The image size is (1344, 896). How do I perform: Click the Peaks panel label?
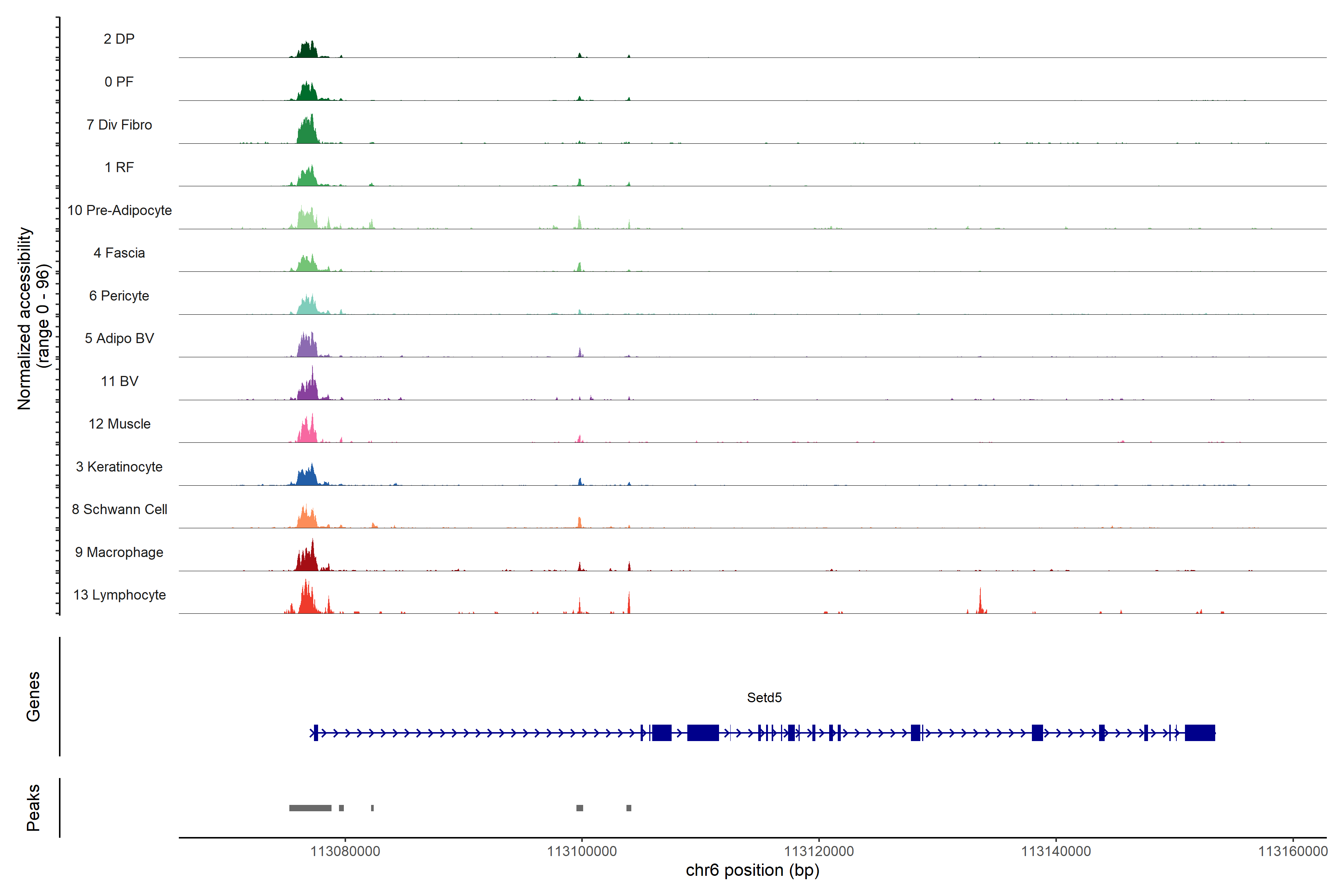(x=33, y=807)
